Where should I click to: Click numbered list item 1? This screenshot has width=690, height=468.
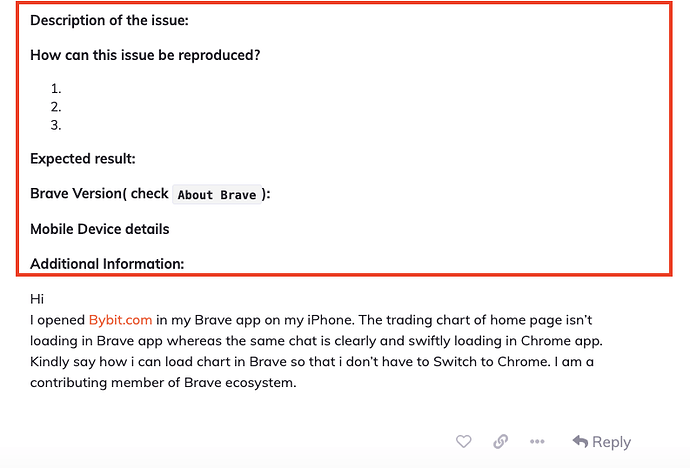pos(56,89)
